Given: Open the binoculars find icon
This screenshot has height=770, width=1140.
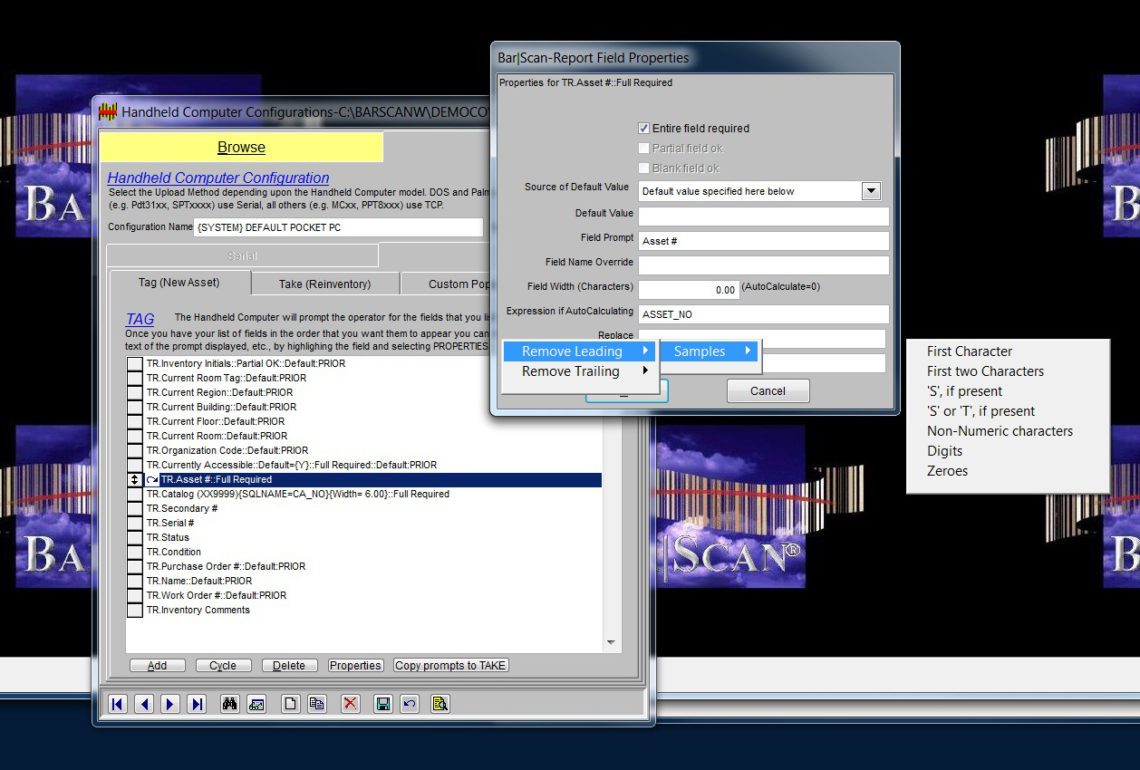Looking at the screenshot, I should (x=230, y=704).
